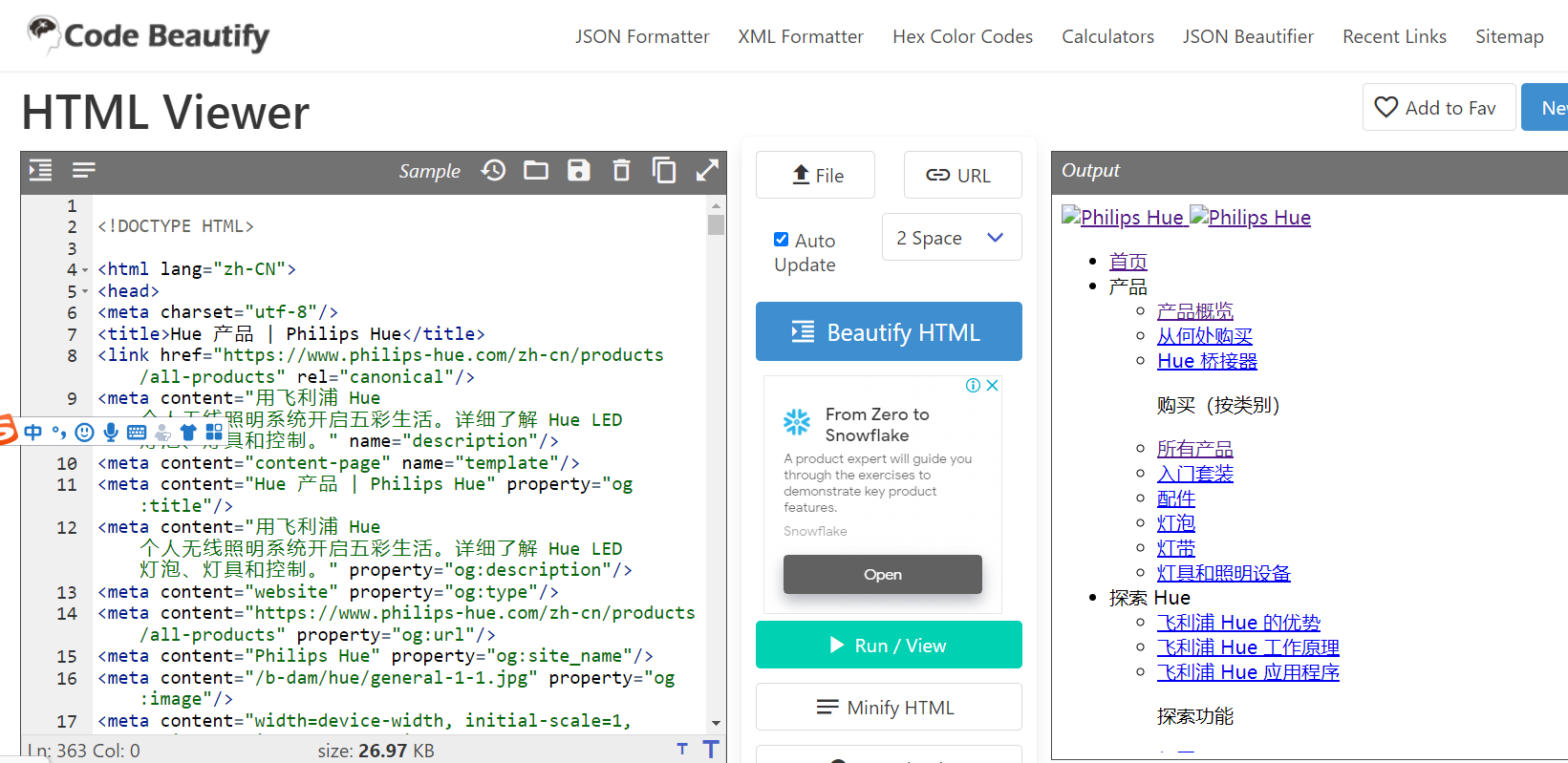The width and height of the screenshot is (1568, 763).
Task: Click the ad info icon
Action: pyautogui.click(x=973, y=386)
